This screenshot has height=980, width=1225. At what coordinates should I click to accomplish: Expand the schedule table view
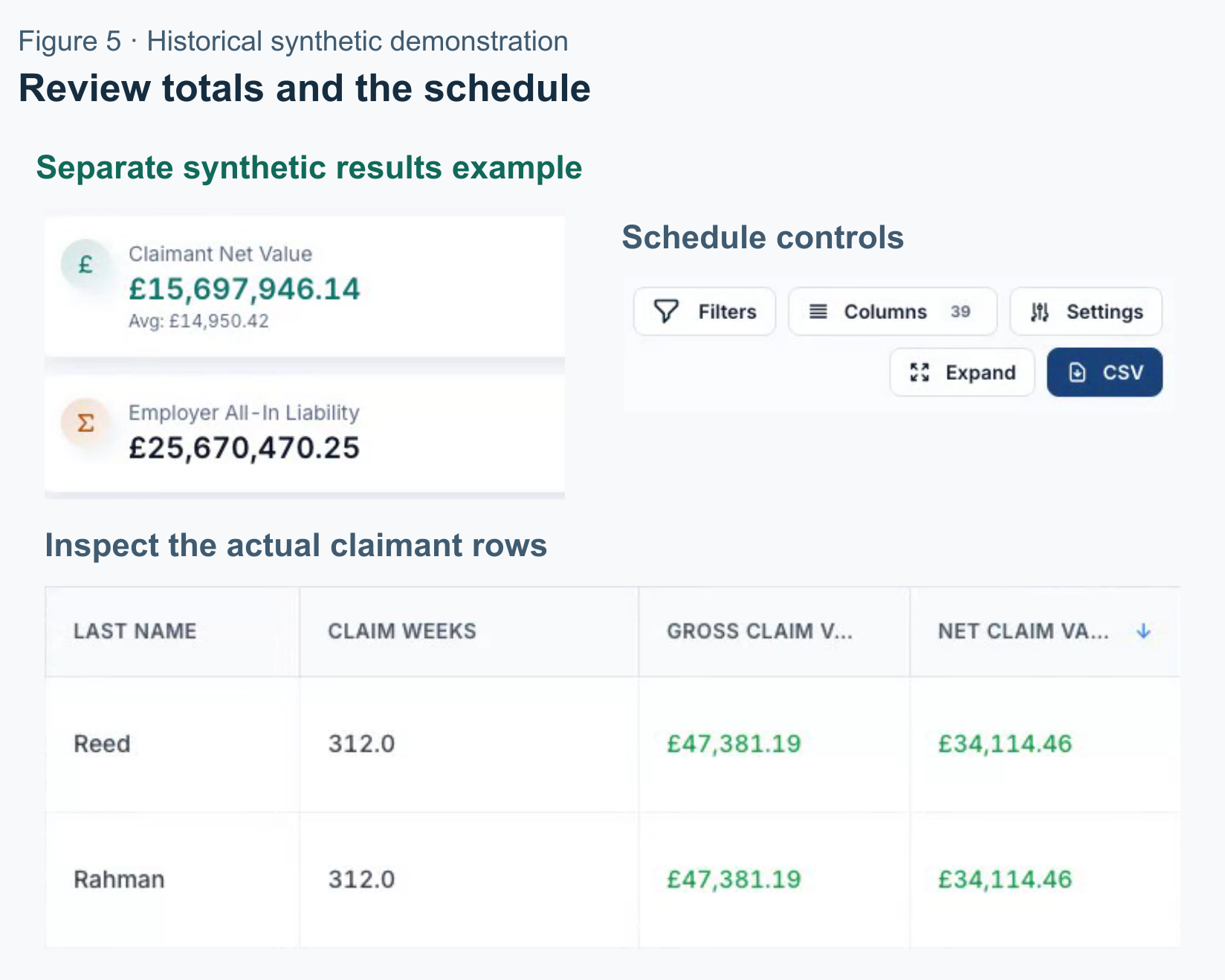pos(962,373)
